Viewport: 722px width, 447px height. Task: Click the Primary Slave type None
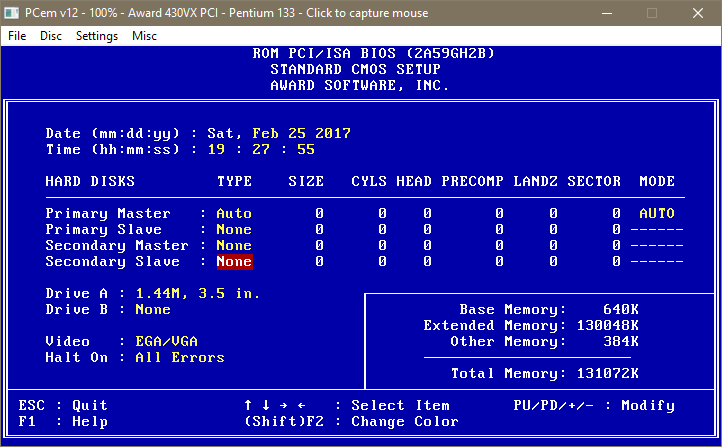point(234,229)
